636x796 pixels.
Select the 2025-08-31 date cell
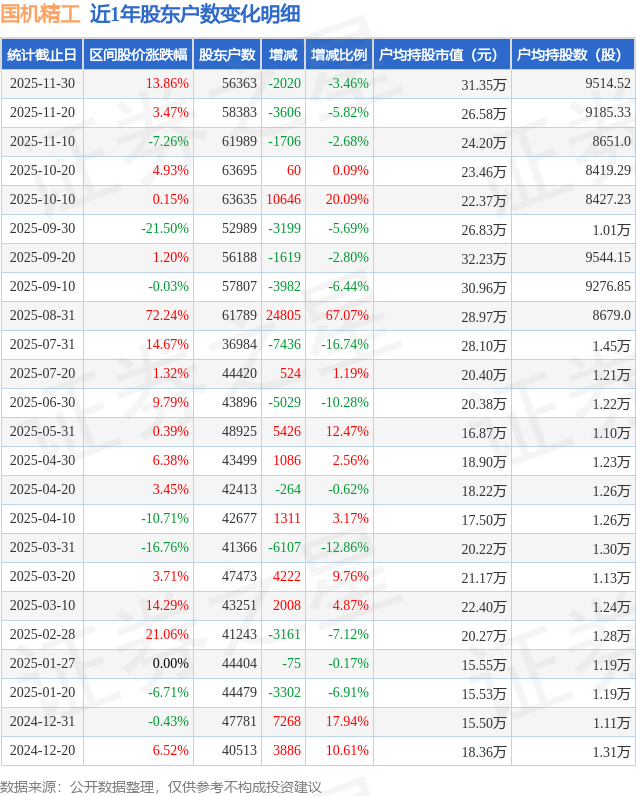point(42,316)
